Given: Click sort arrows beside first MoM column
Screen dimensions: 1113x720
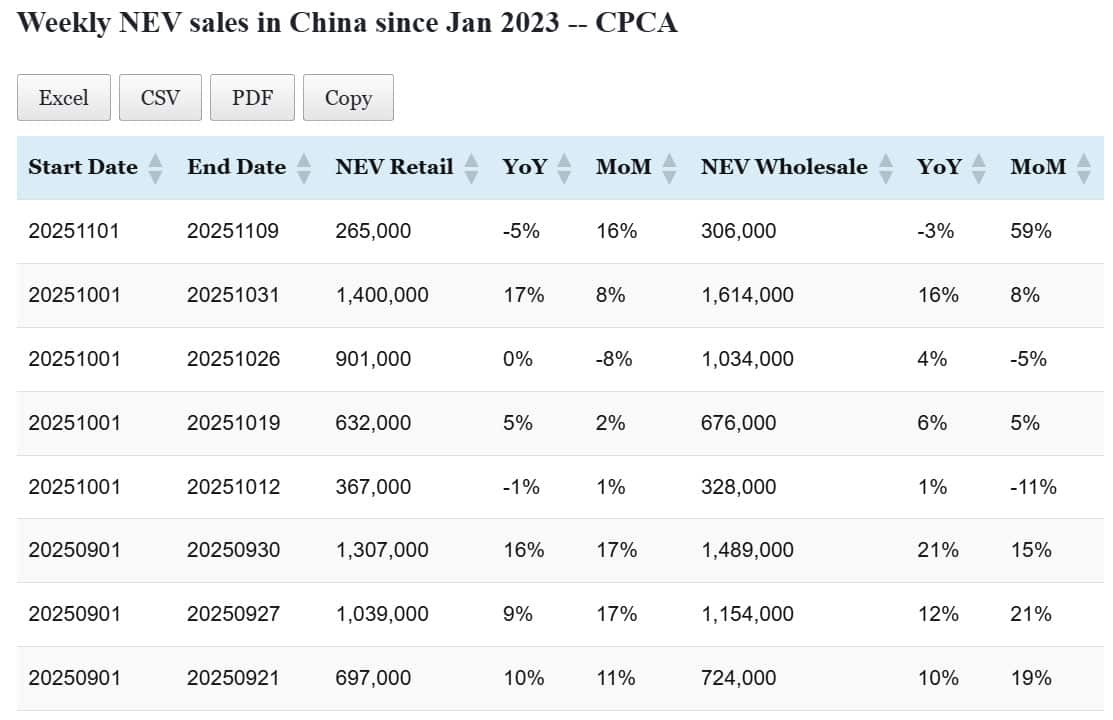Looking at the screenshot, I should 669,168.
